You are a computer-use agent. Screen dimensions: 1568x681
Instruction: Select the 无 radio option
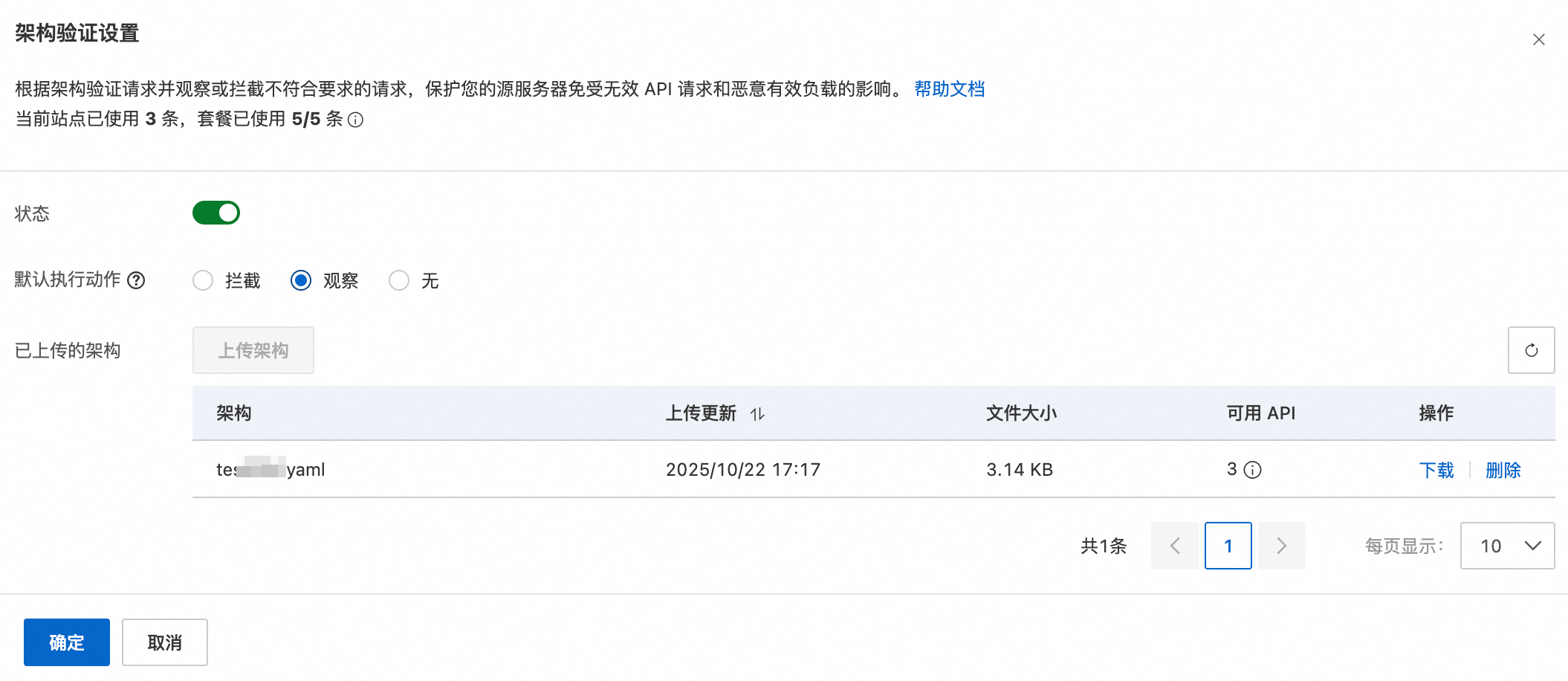399,280
